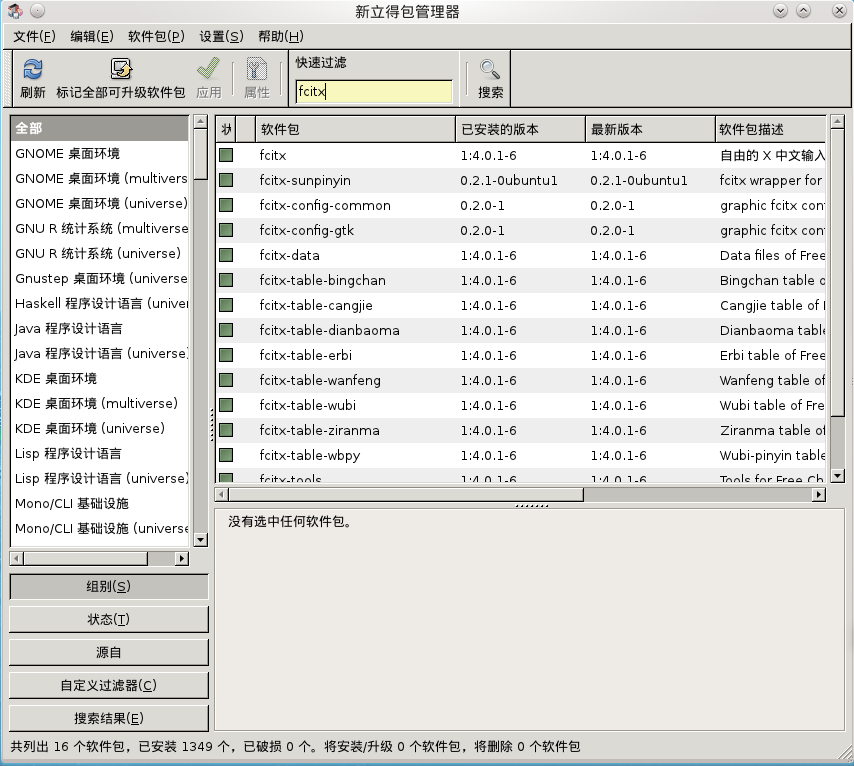Select 'Lisp 程序设计语言' category without suffix
The height and width of the screenshot is (766, 854).
99,453
